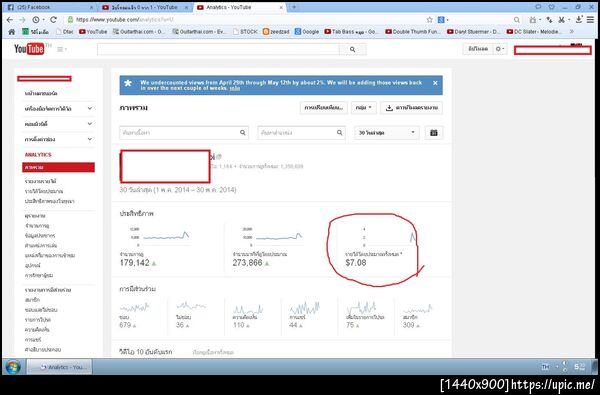Click the อัปโหลด upload button
The image size is (600, 395).
478,49
